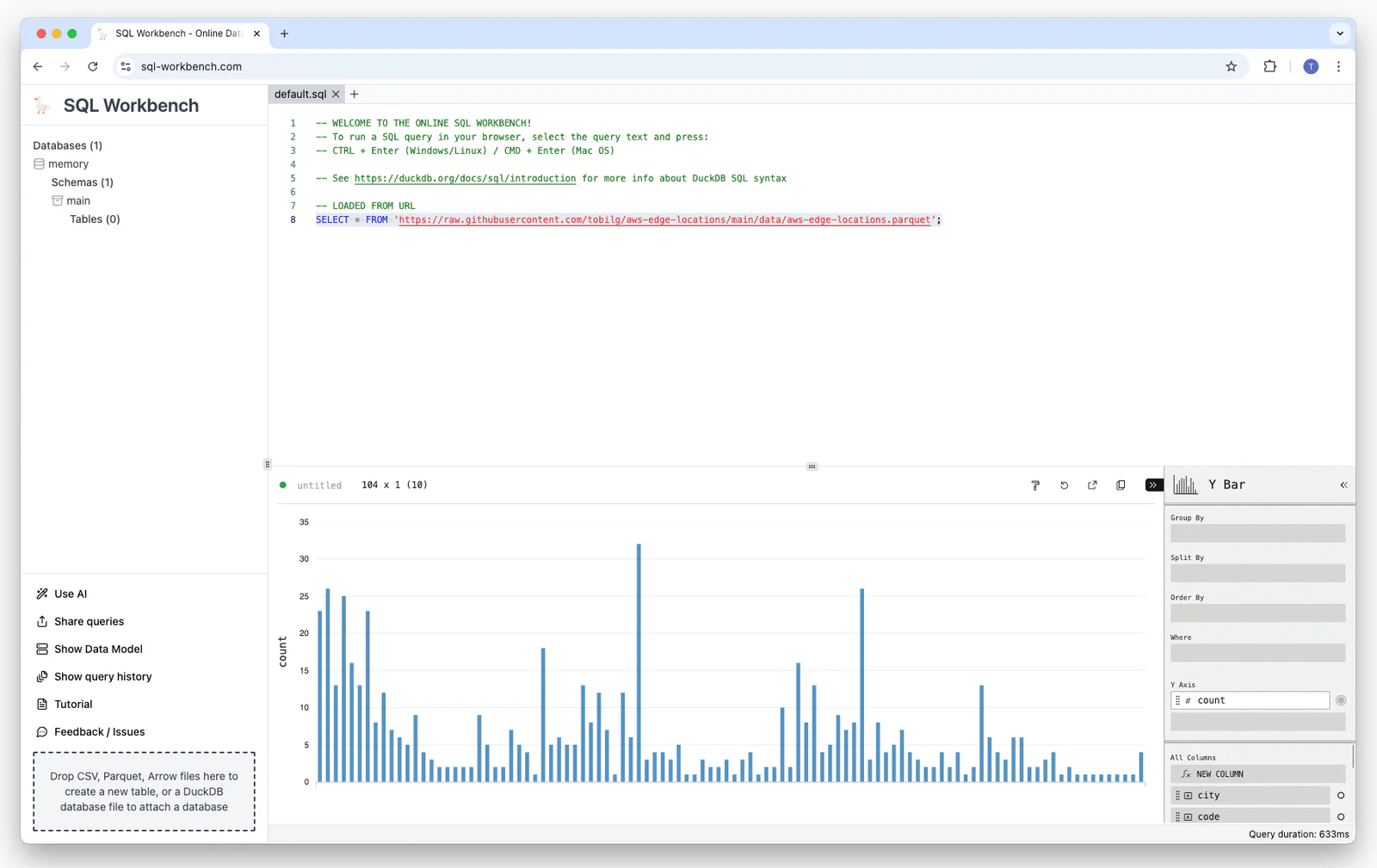Open the Chrome three-dot menu
The height and width of the screenshot is (868, 1377).
(1338, 66)
